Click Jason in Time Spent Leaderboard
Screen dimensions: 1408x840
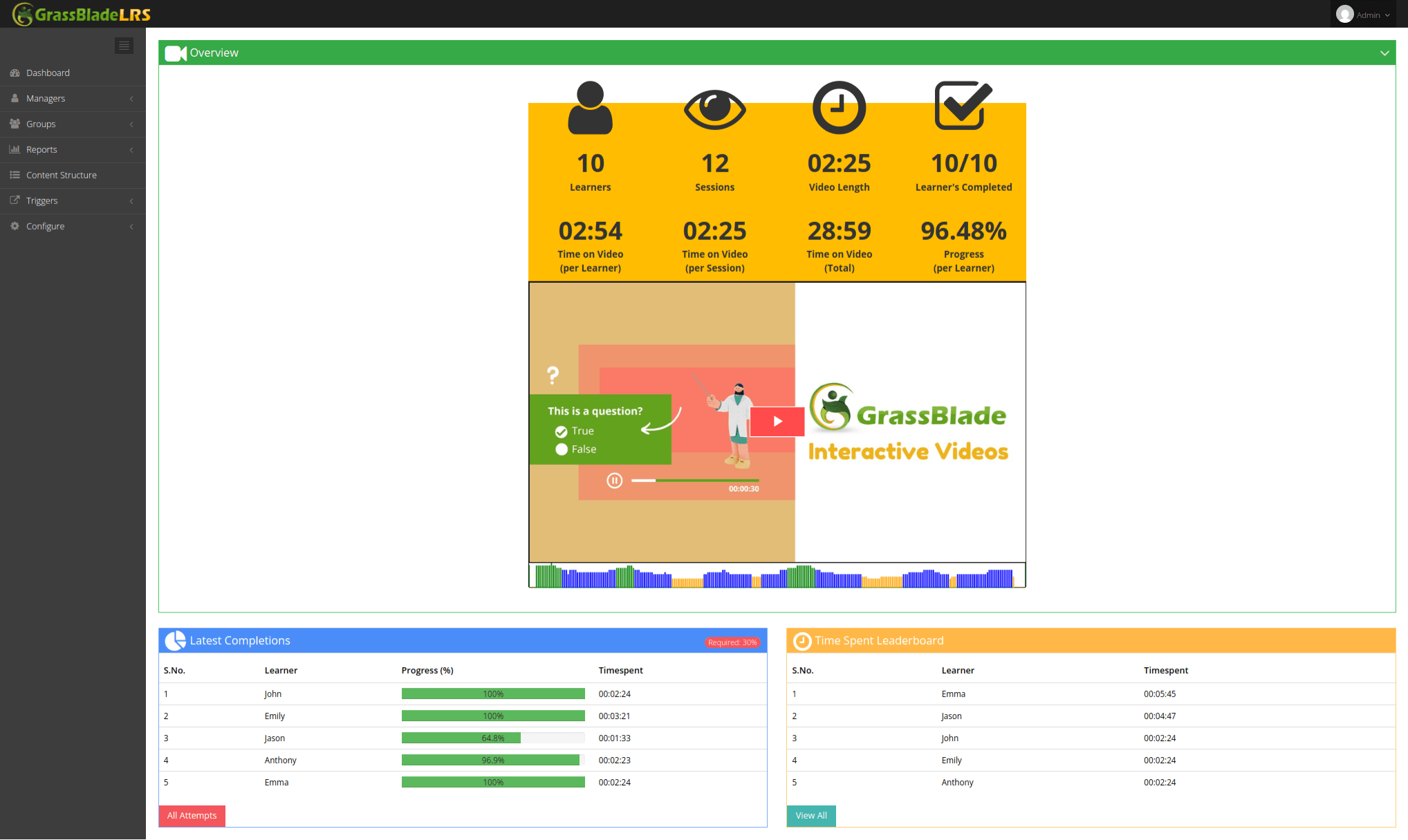coord(951,716)
